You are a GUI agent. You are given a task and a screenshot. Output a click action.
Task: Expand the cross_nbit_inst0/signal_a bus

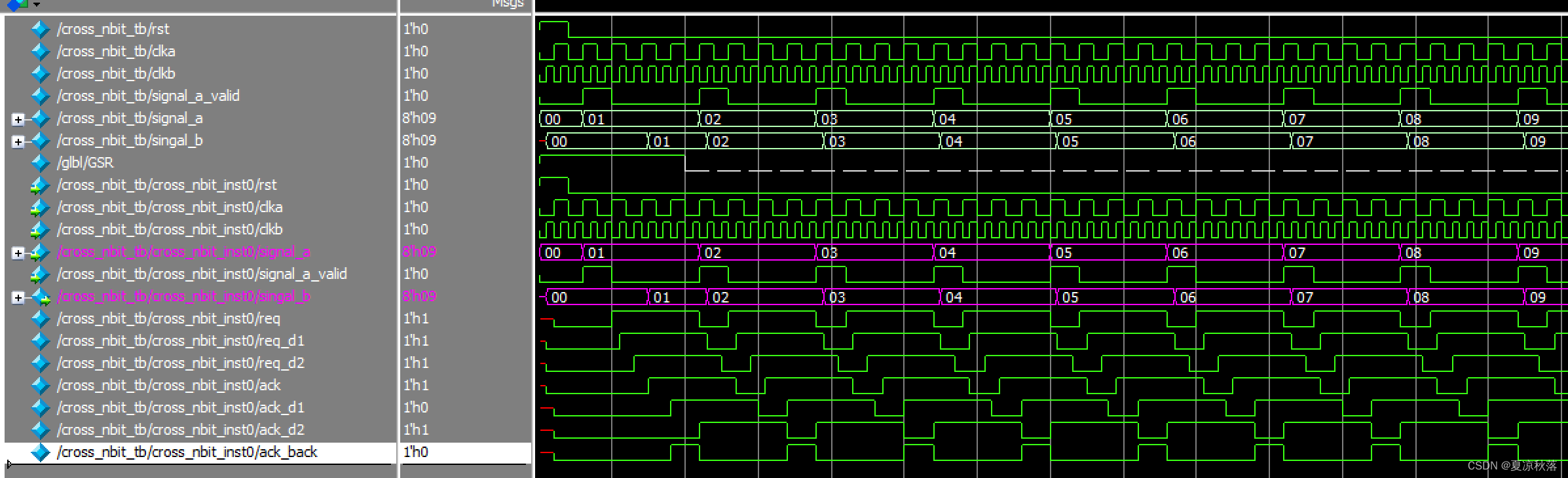coord(18,253)
